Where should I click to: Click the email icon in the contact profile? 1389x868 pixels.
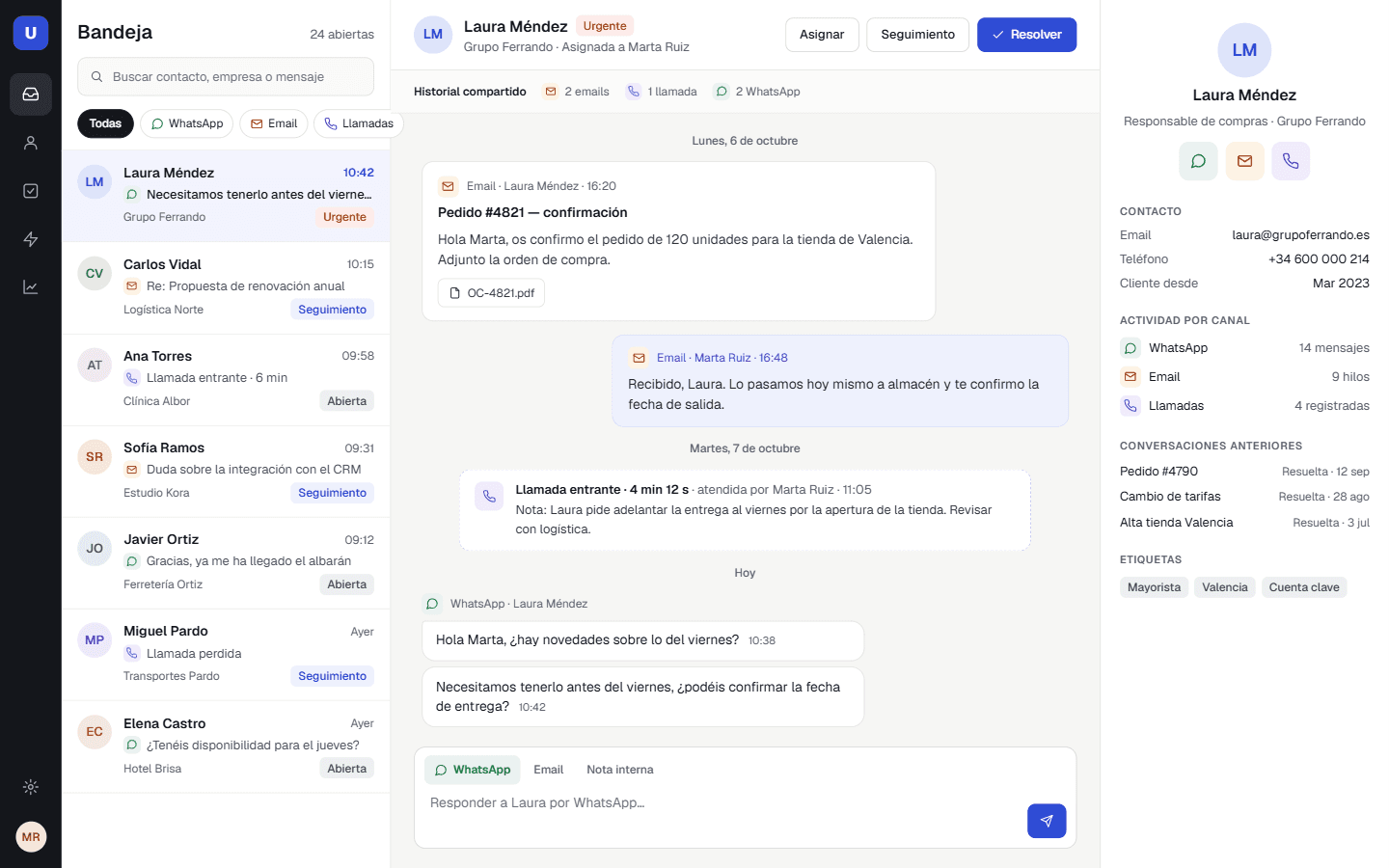pos(1244,161)
